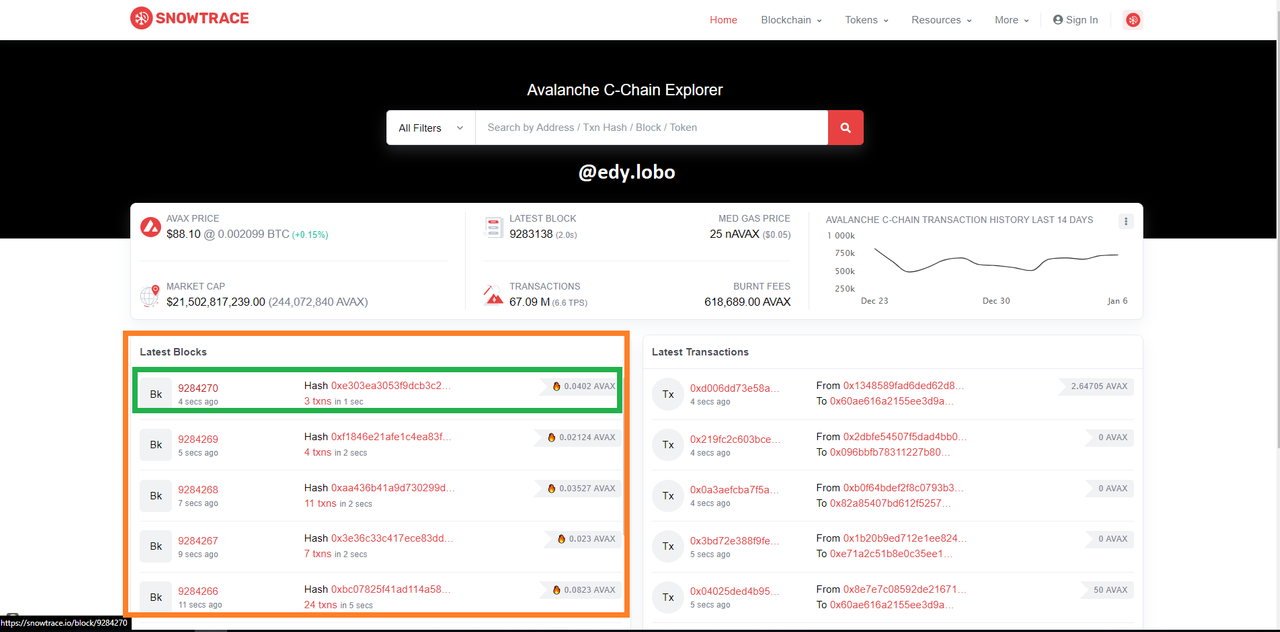Click the Bk icon for block 9284267
Screen dimensions: 1280x632
156,547
